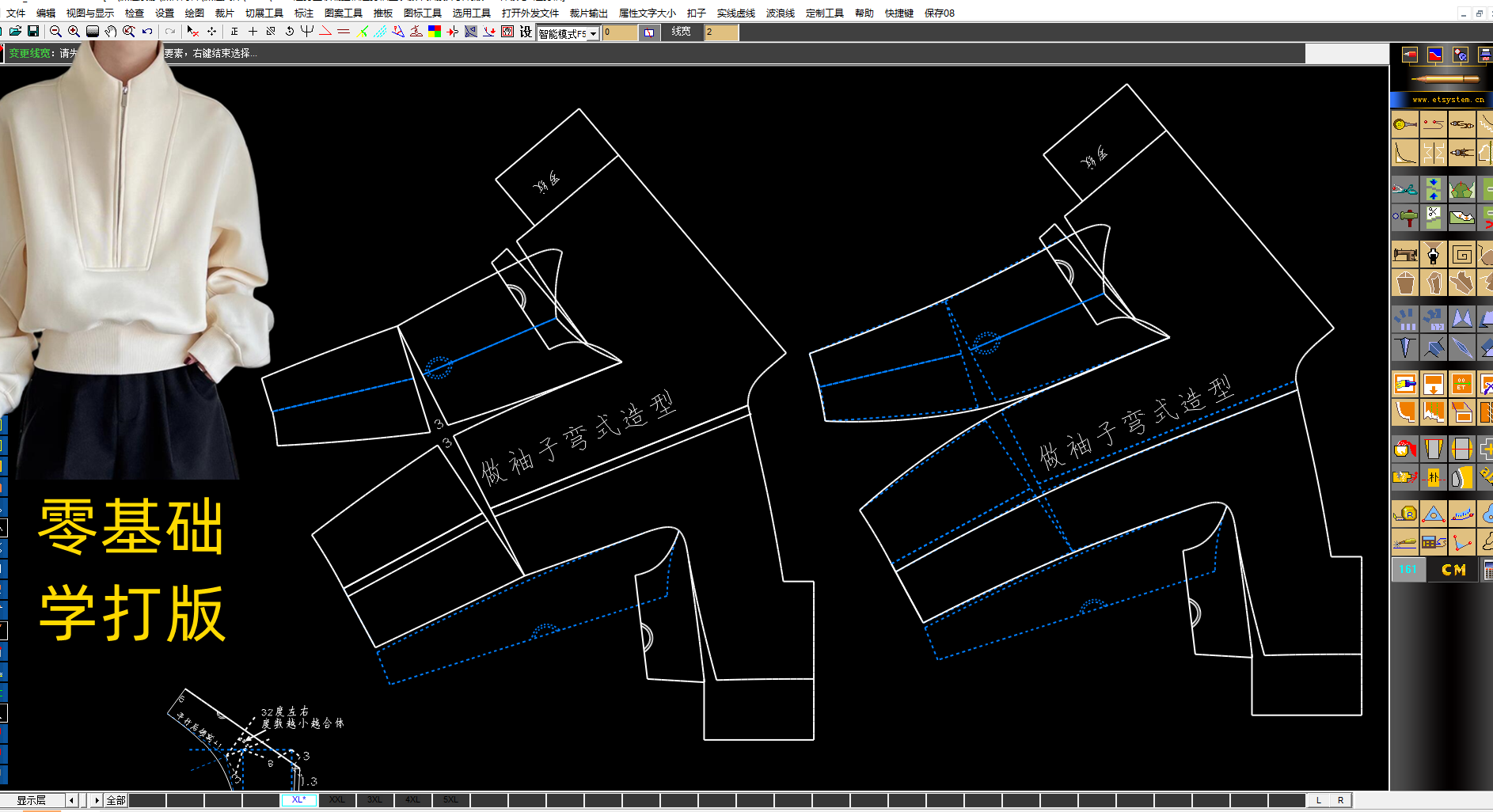Select the 4XL size tab
The height and width of the screenshot is (812, 1493).
413,800
